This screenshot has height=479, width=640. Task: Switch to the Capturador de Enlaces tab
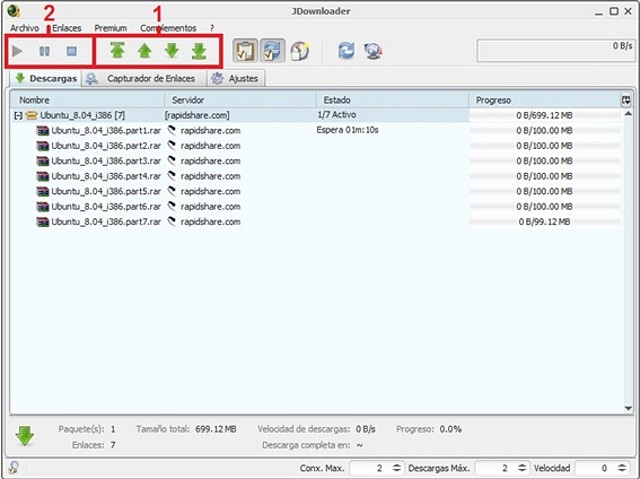144,78
